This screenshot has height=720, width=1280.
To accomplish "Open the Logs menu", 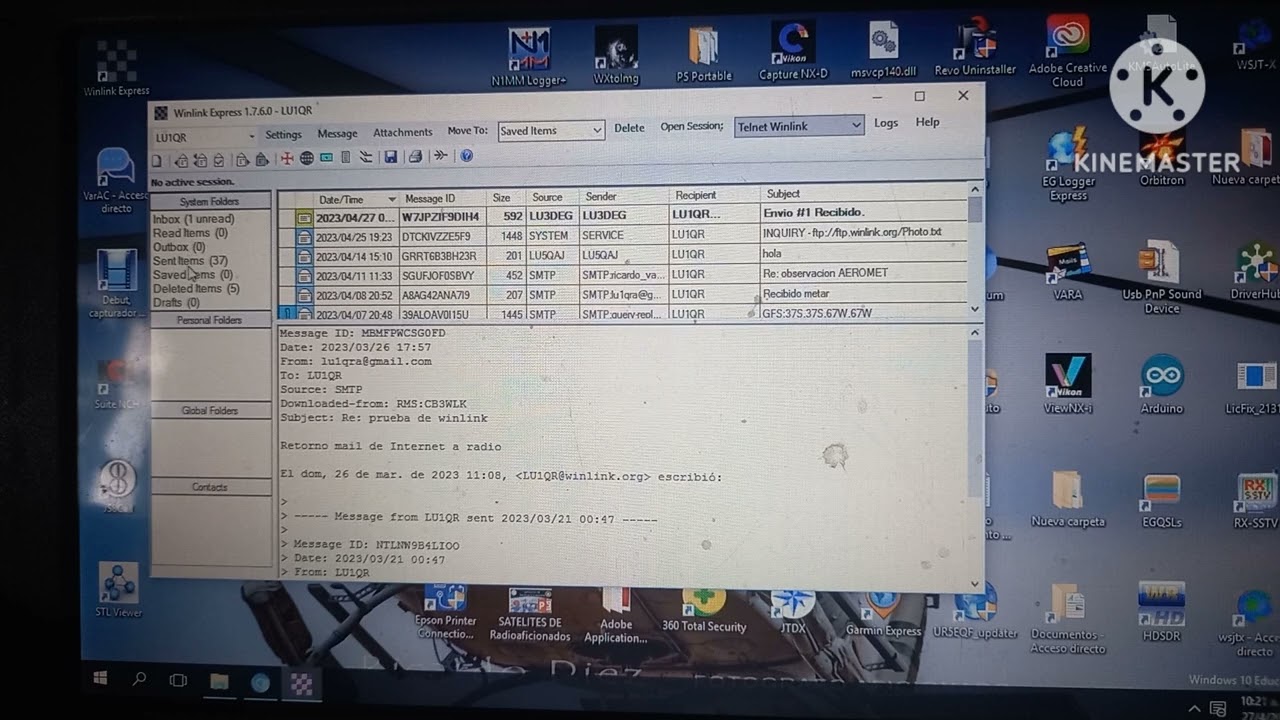I will coord(886,123).
